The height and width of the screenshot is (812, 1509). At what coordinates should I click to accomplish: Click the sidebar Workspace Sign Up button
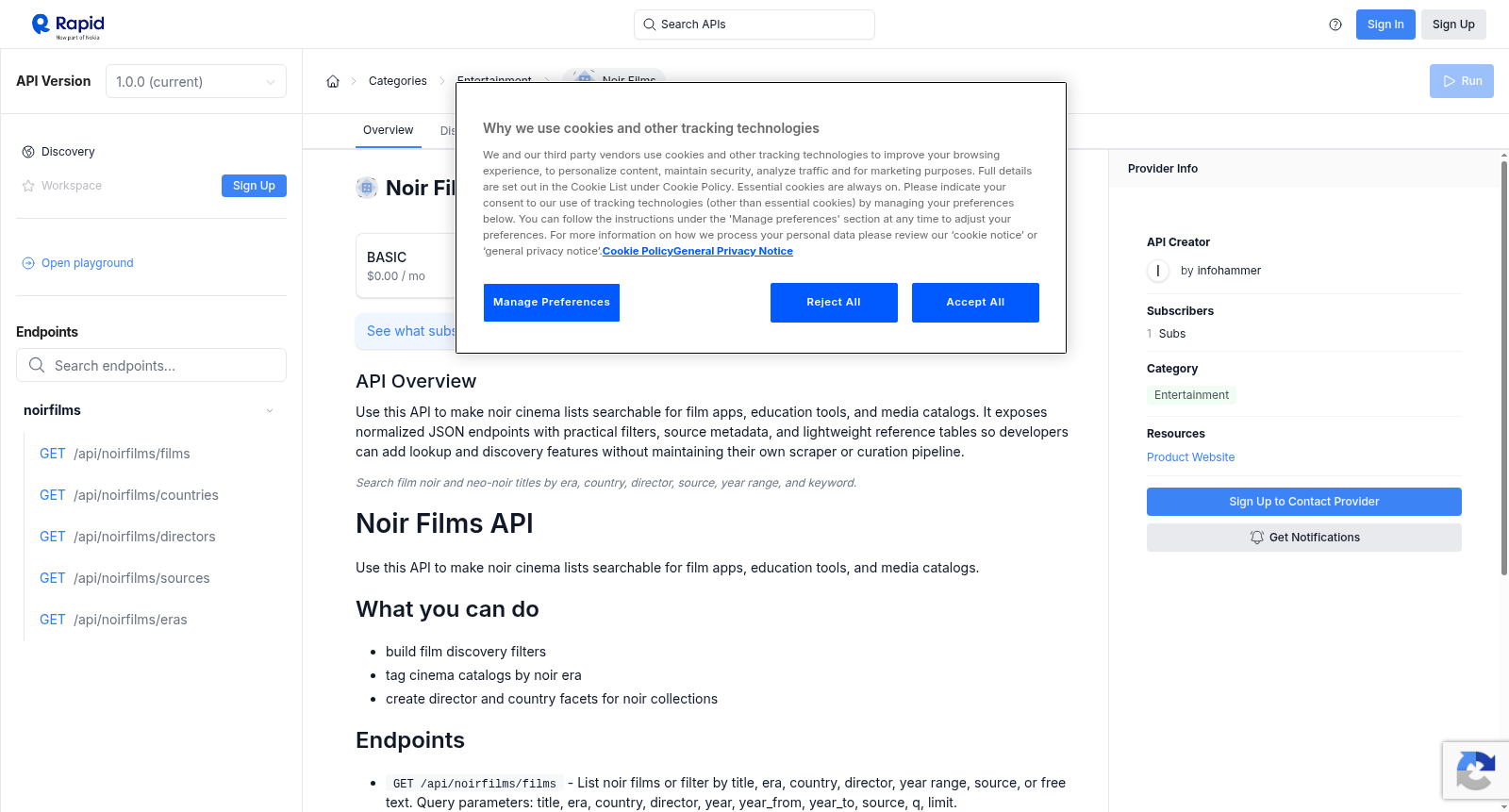254,186
